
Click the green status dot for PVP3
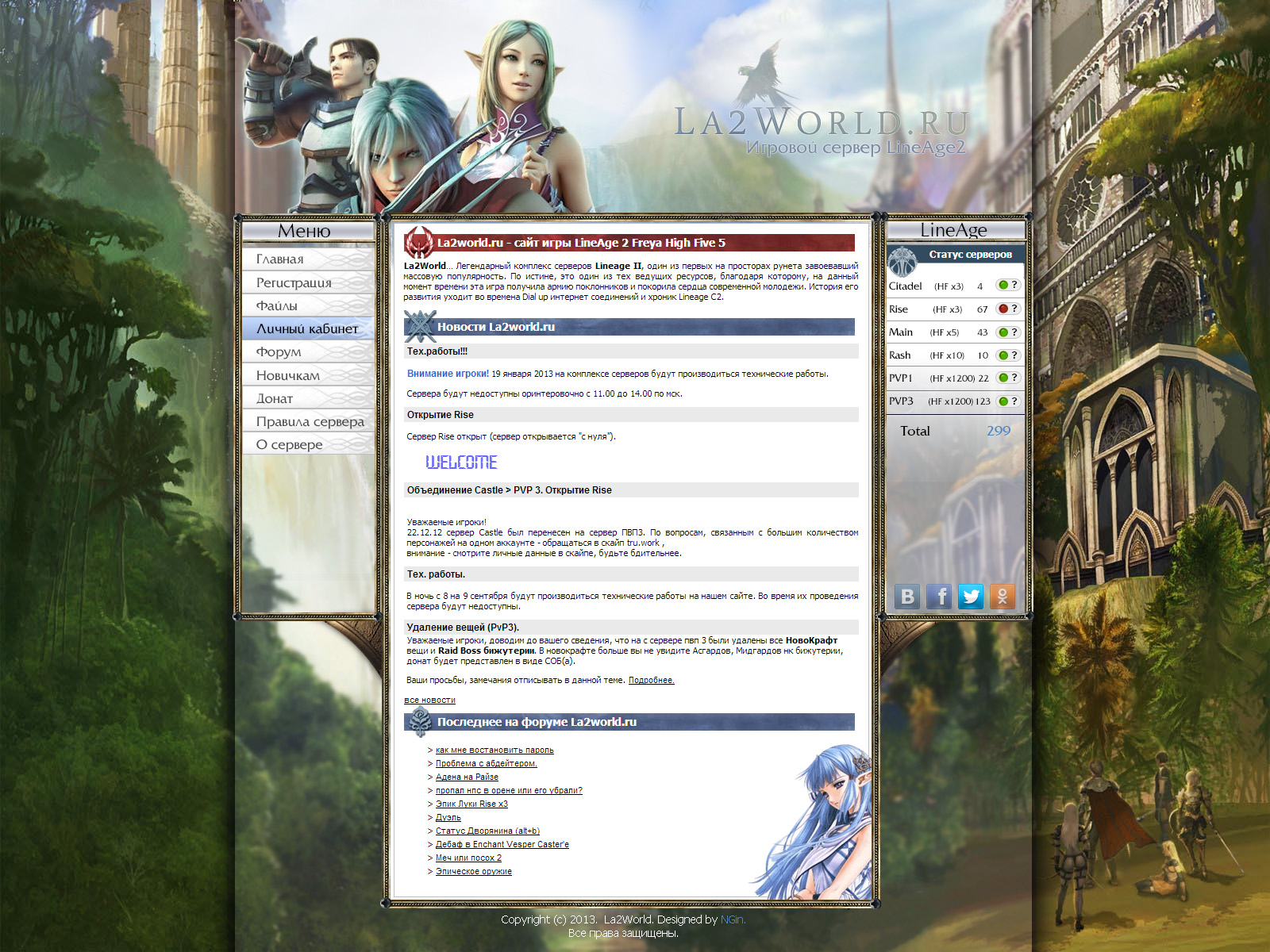point(1003,401)
